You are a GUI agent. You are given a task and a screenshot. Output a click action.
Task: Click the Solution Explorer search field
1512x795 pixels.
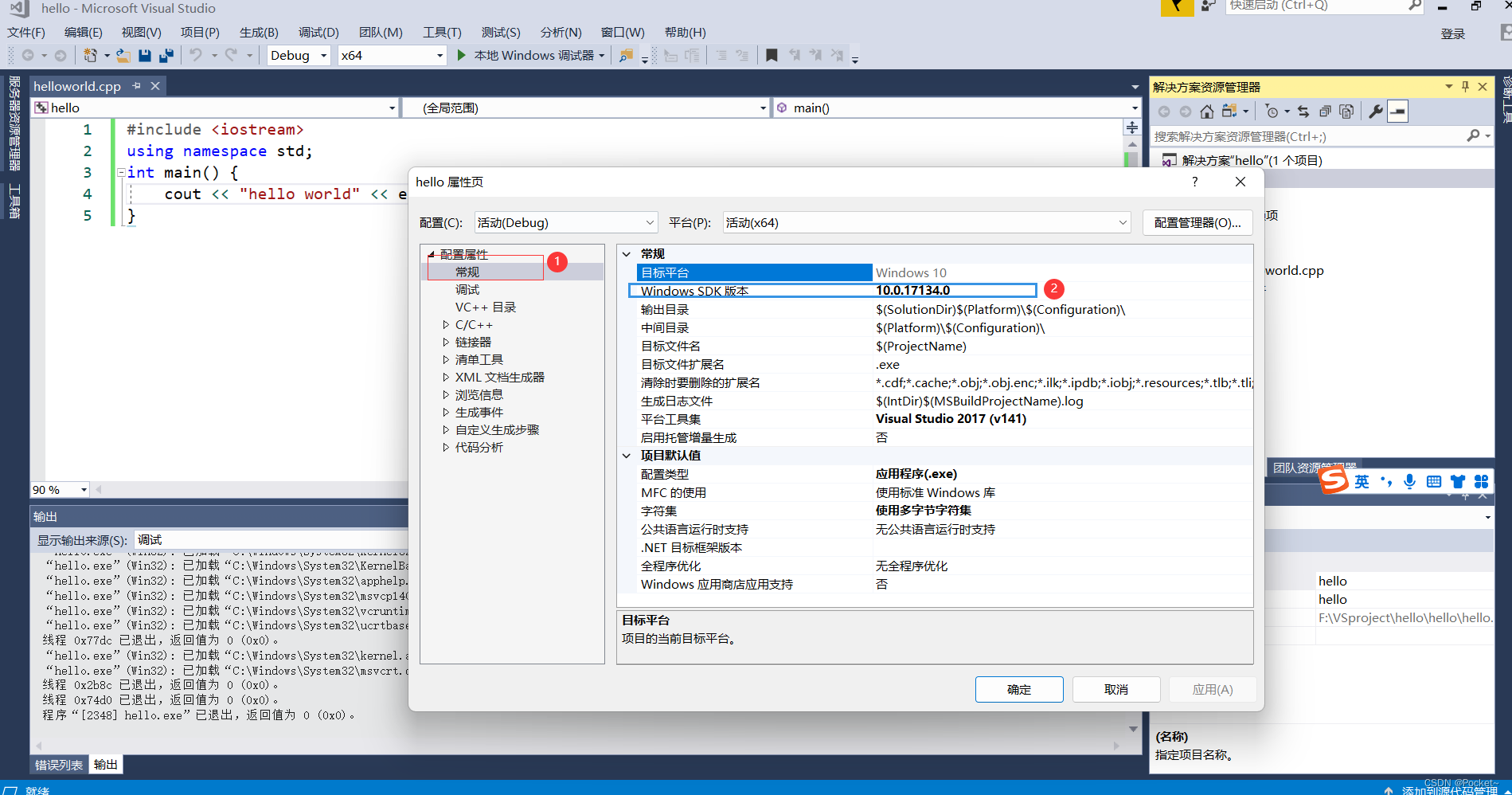pyautogui.click(x=1307, y=136)
